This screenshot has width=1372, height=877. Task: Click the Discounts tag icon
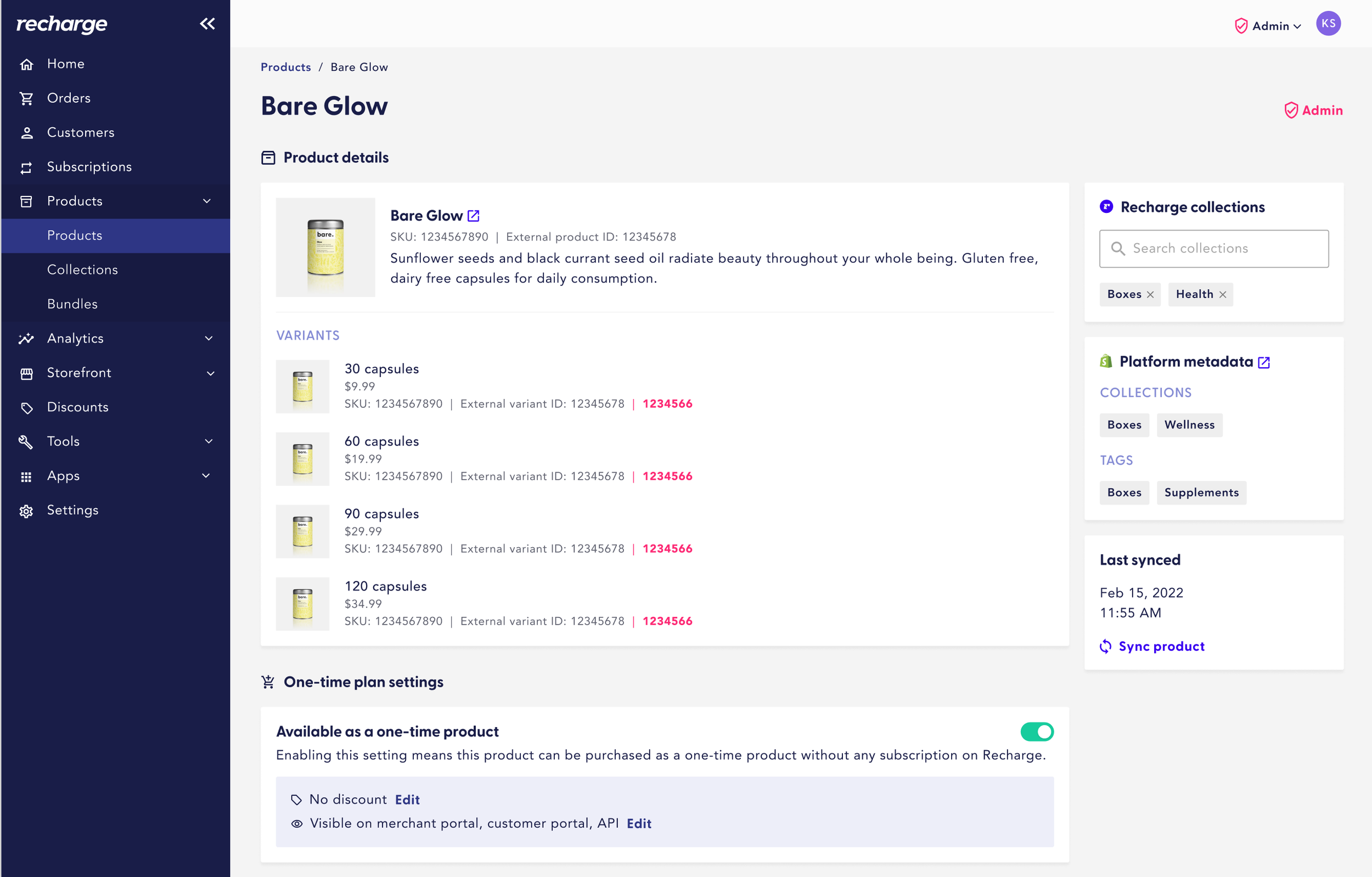(x=26, y=408)
